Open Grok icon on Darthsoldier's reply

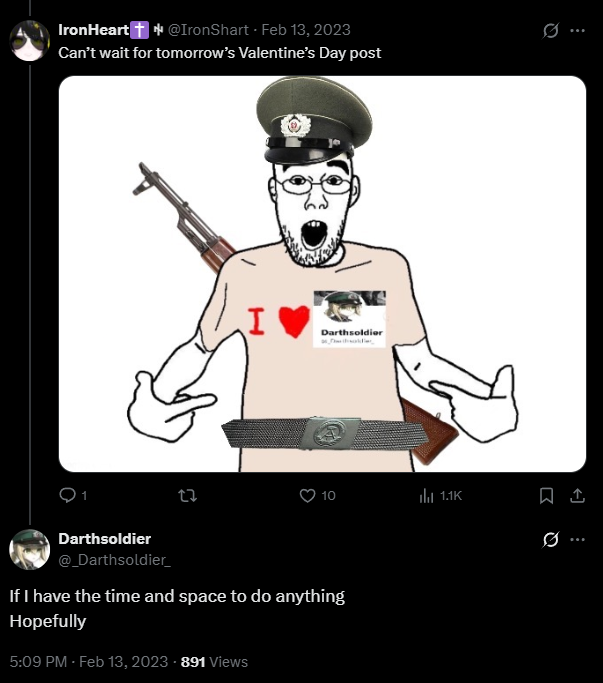point(550,539)
